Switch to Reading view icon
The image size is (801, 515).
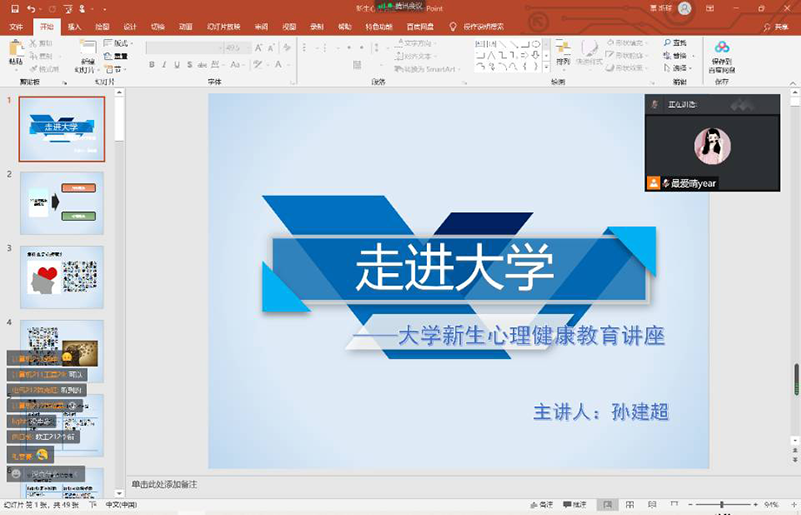pyautogui.click(x=649, y=505)
